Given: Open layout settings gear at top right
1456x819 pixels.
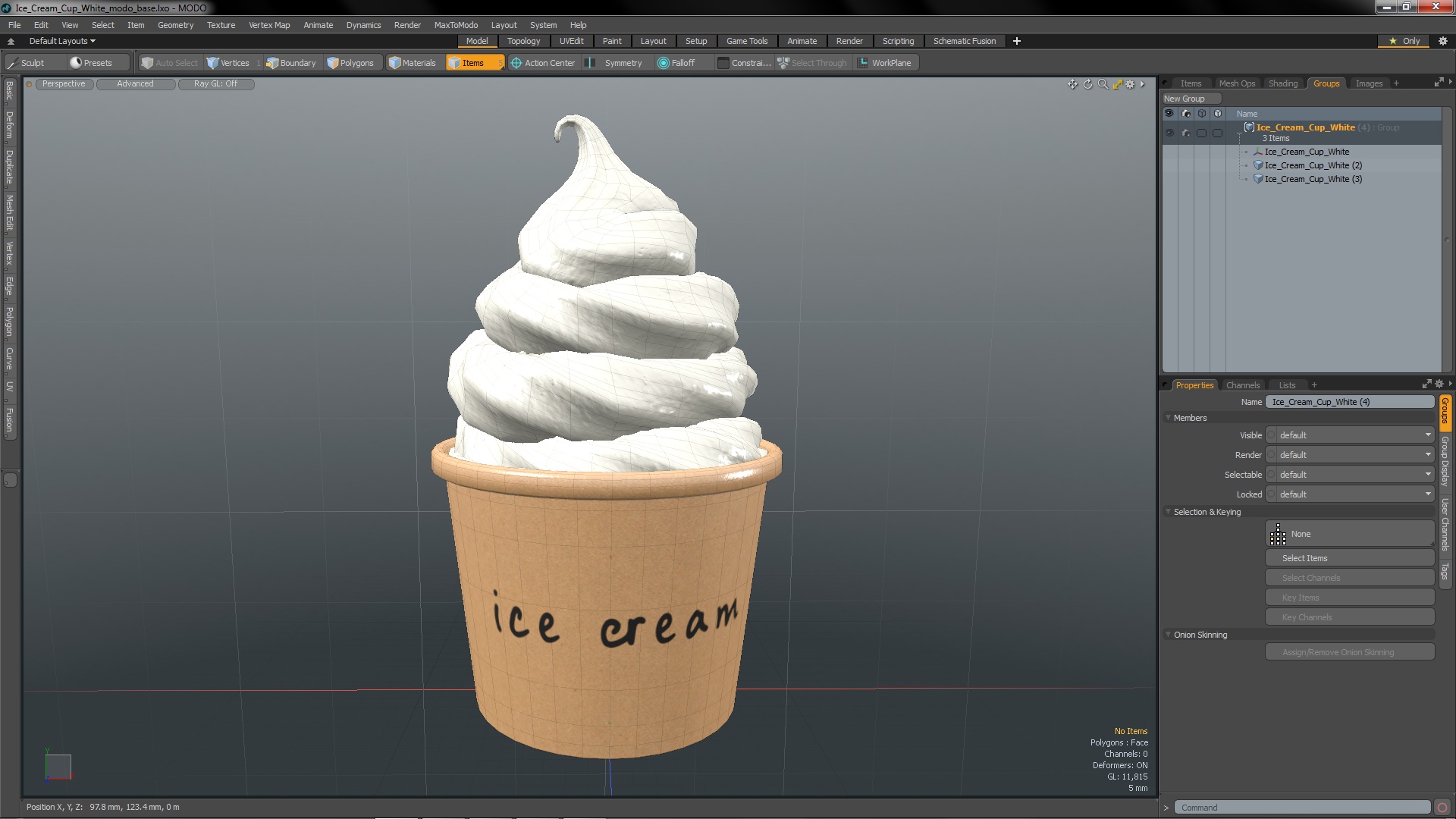Looking at the screenshot, I should click(x=1442, y=41).
